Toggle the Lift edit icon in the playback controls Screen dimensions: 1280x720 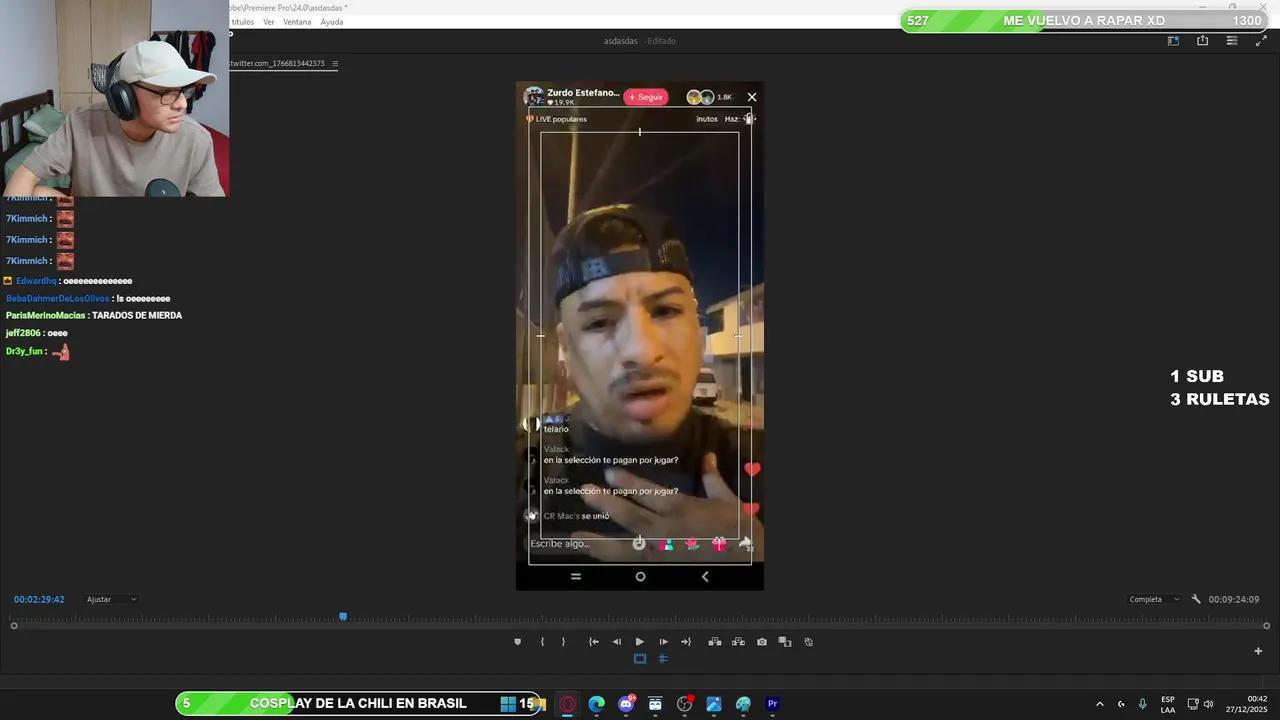point(715,641)
